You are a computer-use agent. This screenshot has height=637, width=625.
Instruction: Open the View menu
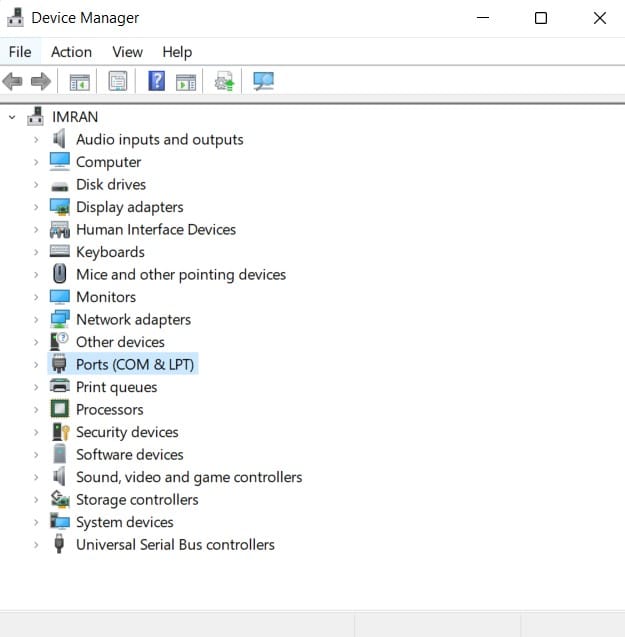[128, 52]
